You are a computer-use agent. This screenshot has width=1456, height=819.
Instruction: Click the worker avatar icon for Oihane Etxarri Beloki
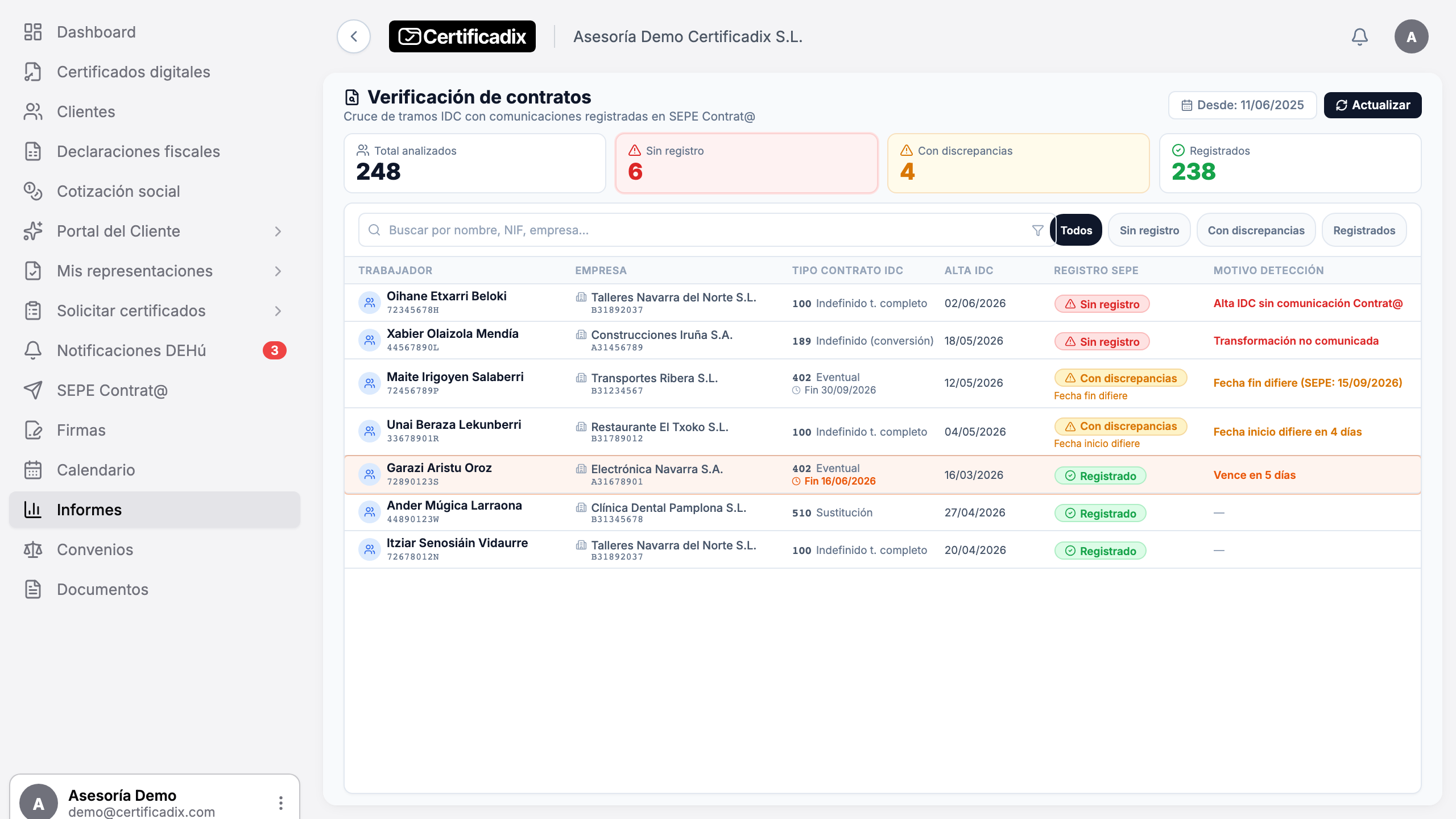point(370,303)
